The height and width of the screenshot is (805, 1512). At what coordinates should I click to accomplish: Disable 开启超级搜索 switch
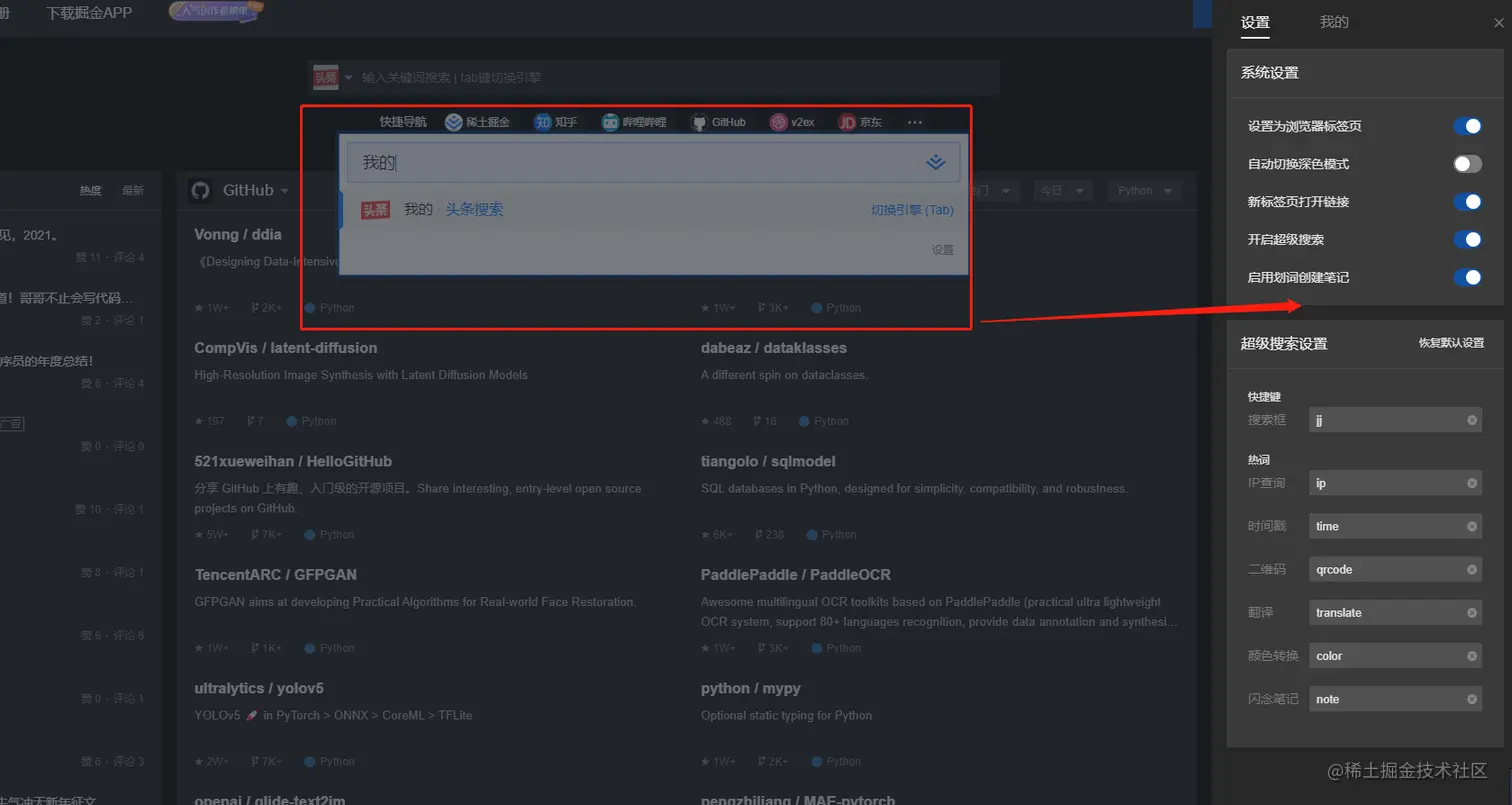pos(1467,240)
